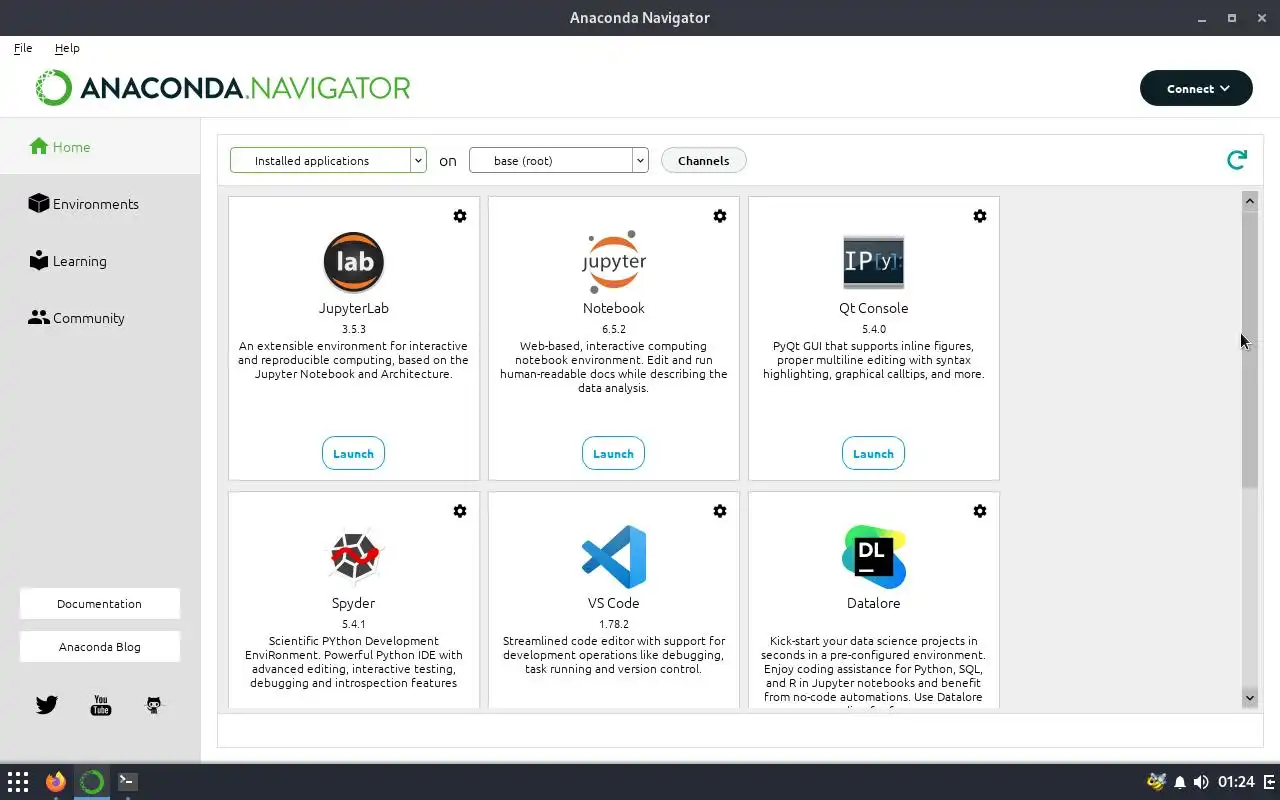Screen dimensions: 1280x800
Task: Click Notebook version 6.5.2
Action: pyautogui.click(x=614, y=329)
